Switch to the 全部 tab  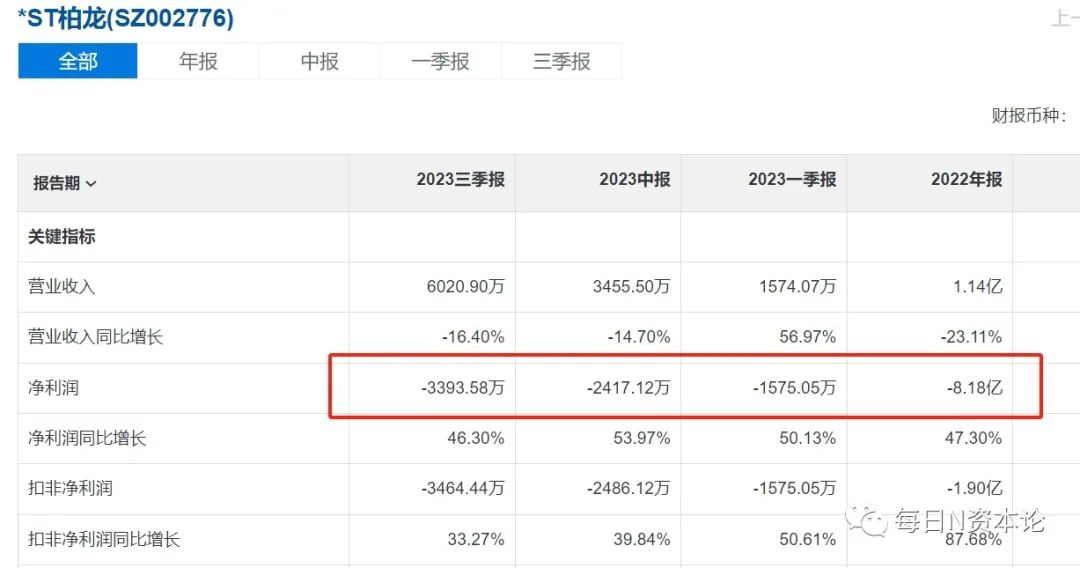[x=78, y=61]
